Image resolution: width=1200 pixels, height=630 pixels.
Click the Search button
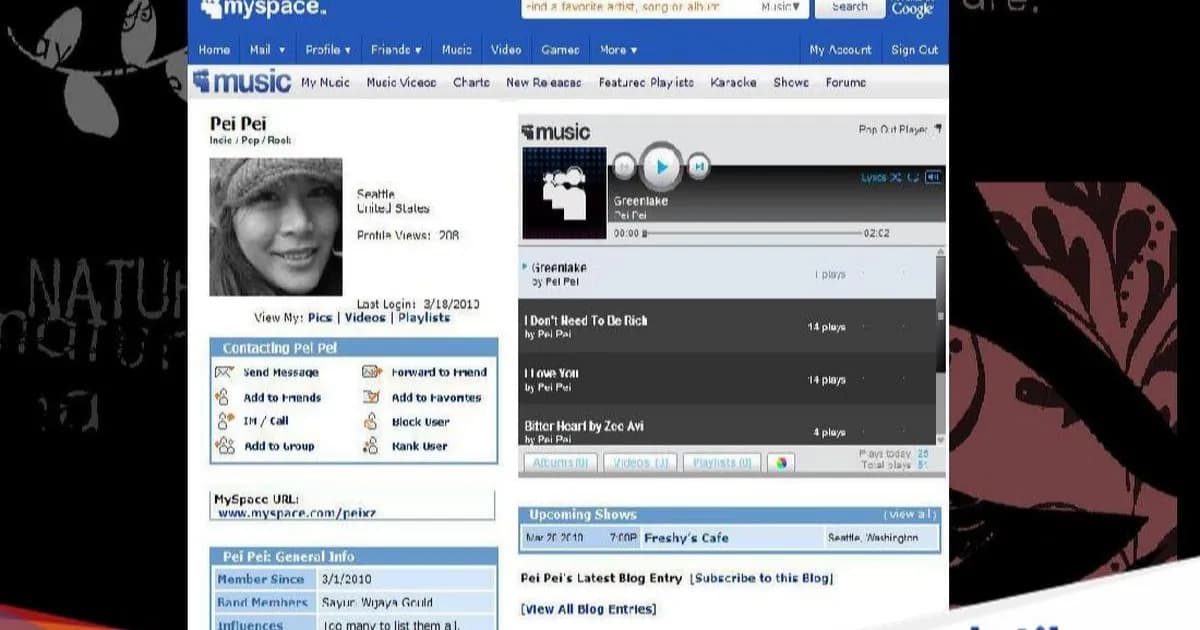tap(849, 7)
